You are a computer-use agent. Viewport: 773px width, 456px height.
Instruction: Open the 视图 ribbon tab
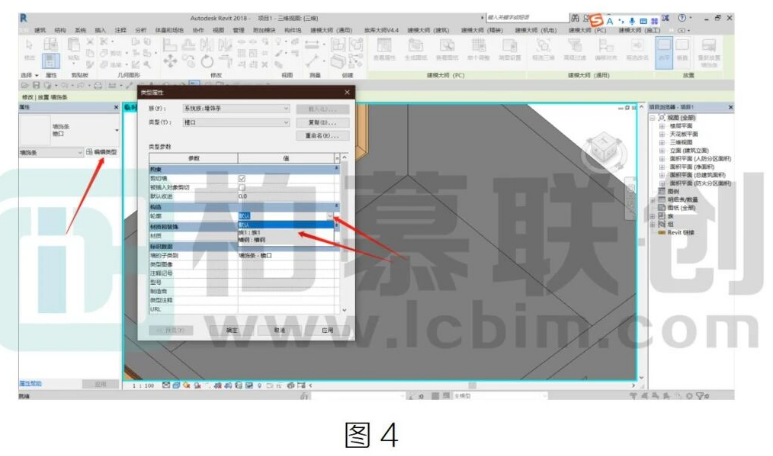218,30
